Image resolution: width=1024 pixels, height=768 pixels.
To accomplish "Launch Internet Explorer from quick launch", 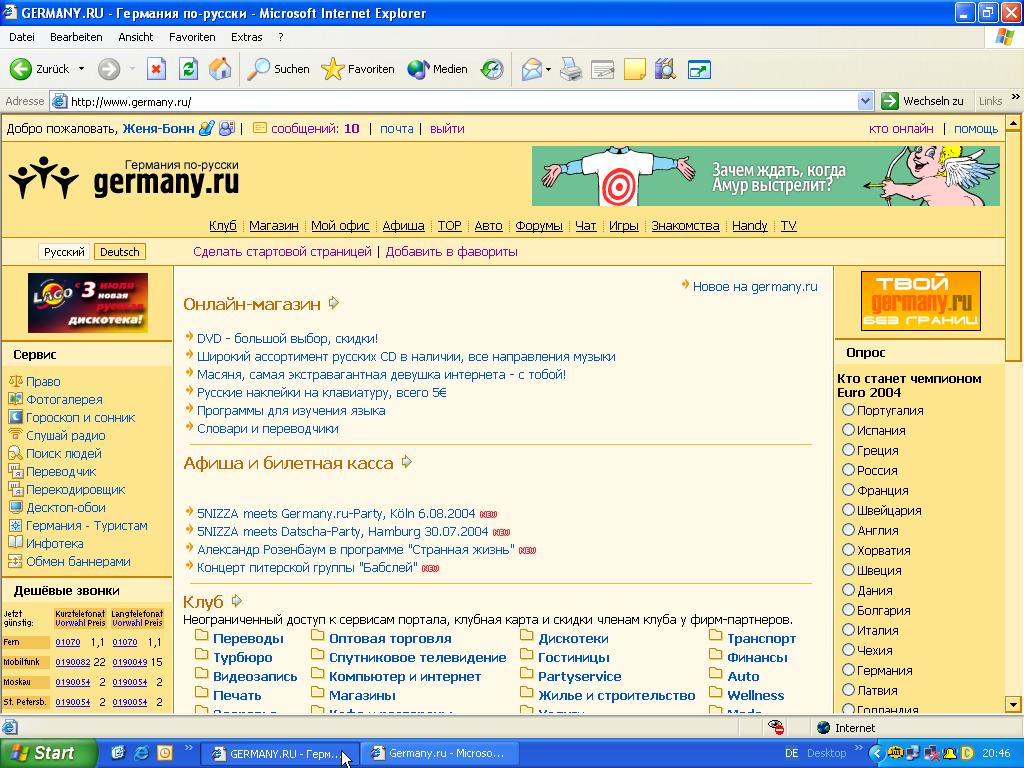I will [x=141, y=753].
